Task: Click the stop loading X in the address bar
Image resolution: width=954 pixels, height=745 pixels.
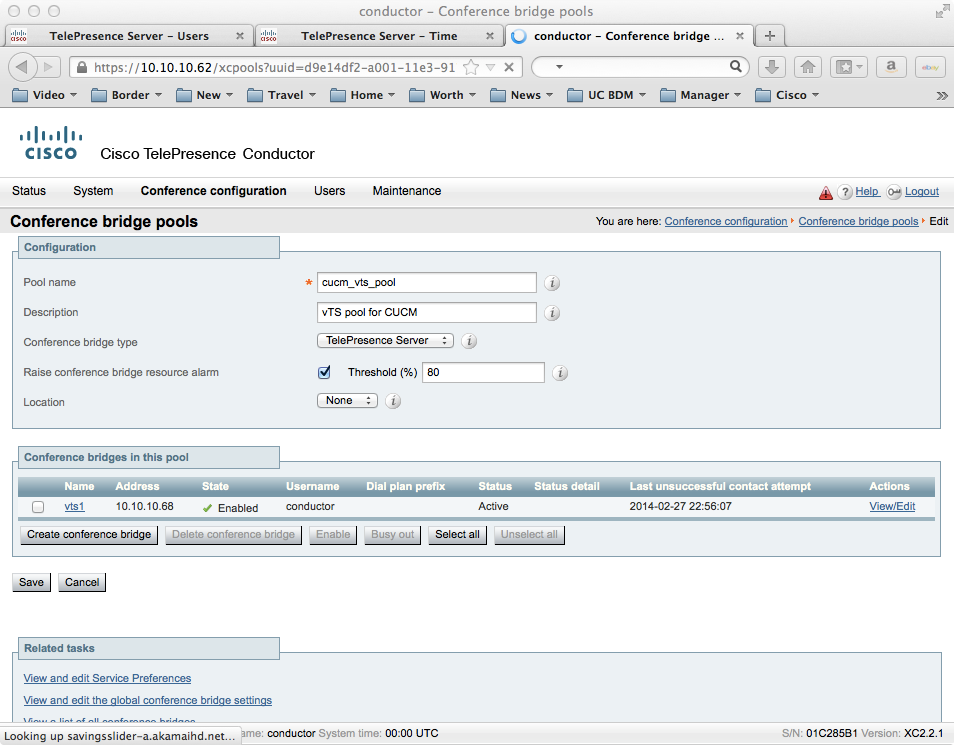Action: click(x=509, y=68)
